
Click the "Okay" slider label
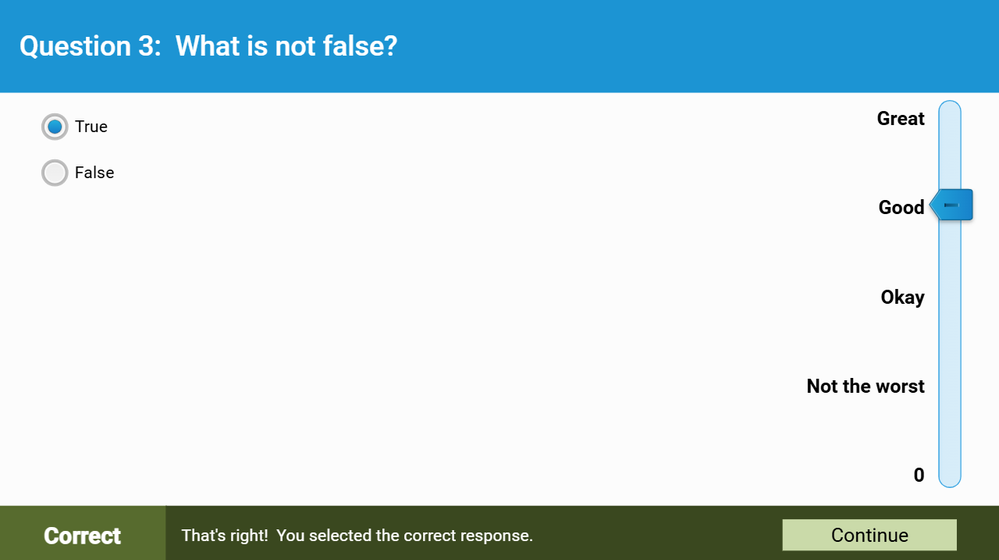pyautogui.click(x=902, y=297)
